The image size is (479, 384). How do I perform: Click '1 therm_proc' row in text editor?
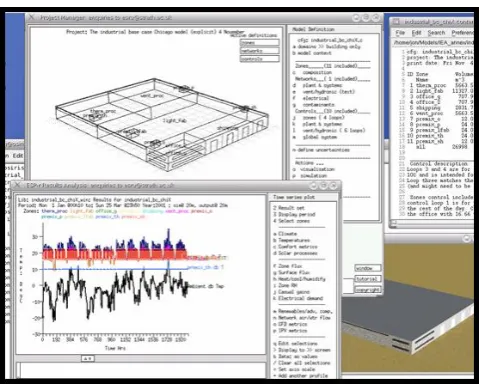point(441,85)
